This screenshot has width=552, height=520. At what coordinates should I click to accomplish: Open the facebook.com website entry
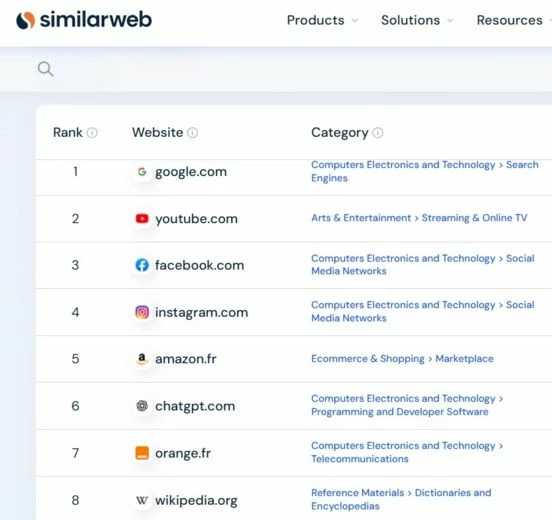pos(200,265)
